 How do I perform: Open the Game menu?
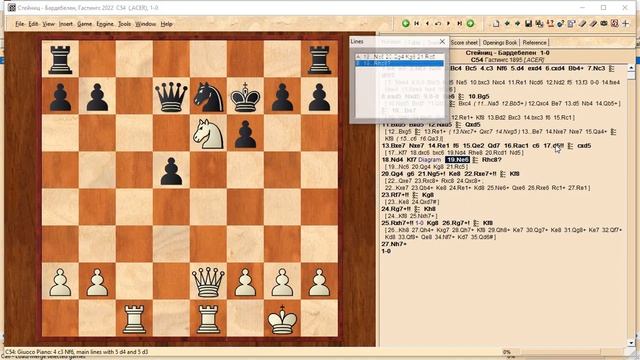coord(84,24)
